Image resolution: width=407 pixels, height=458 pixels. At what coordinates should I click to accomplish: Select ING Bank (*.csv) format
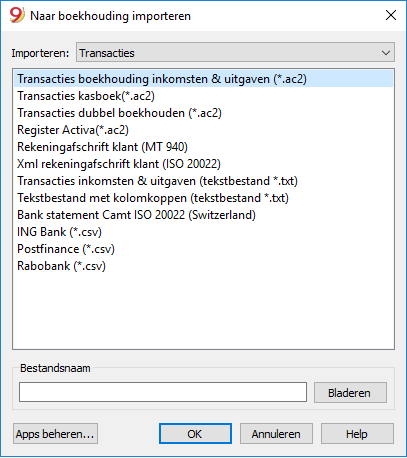203,232
